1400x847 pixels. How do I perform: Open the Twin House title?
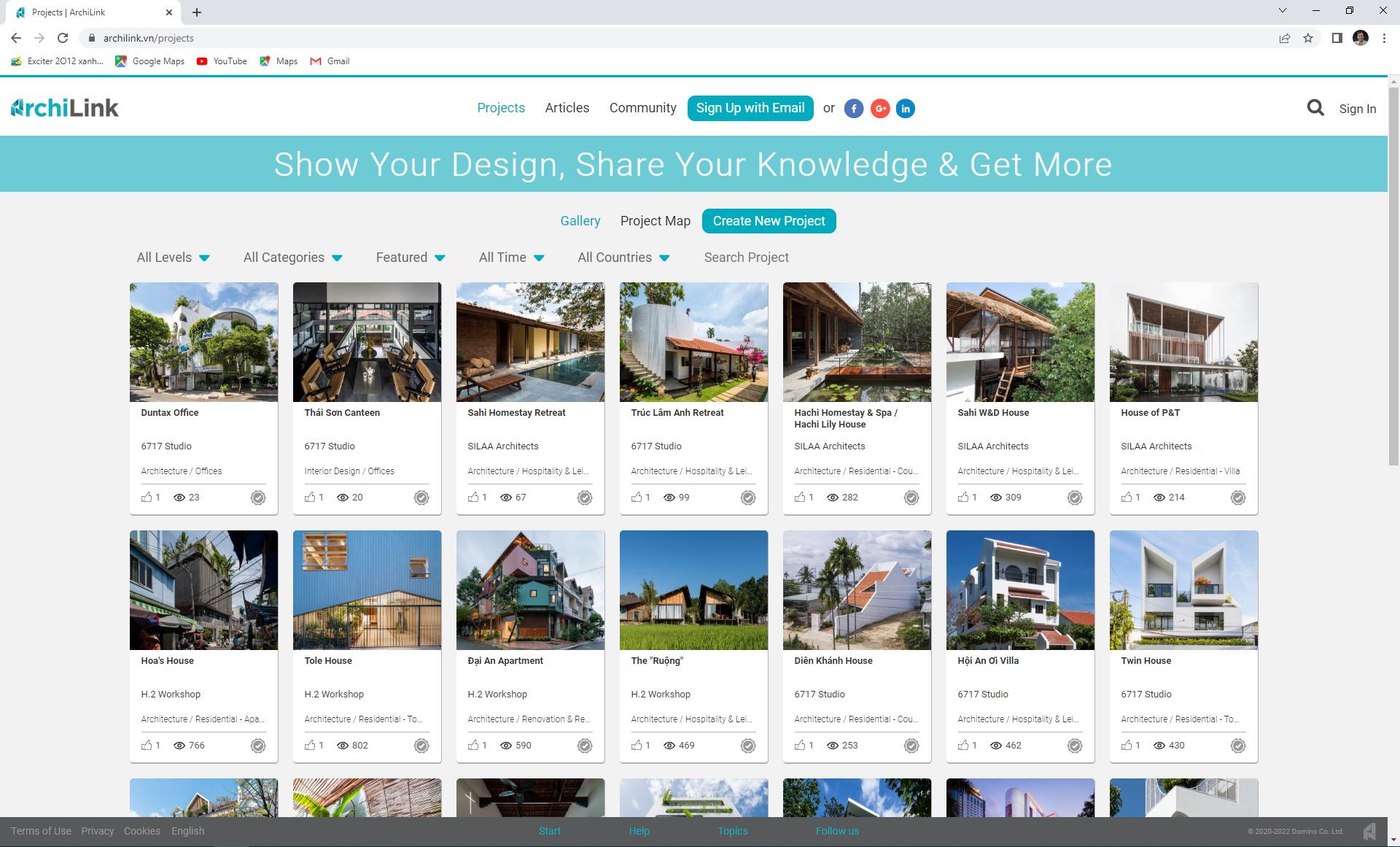tap(1146, 660)
